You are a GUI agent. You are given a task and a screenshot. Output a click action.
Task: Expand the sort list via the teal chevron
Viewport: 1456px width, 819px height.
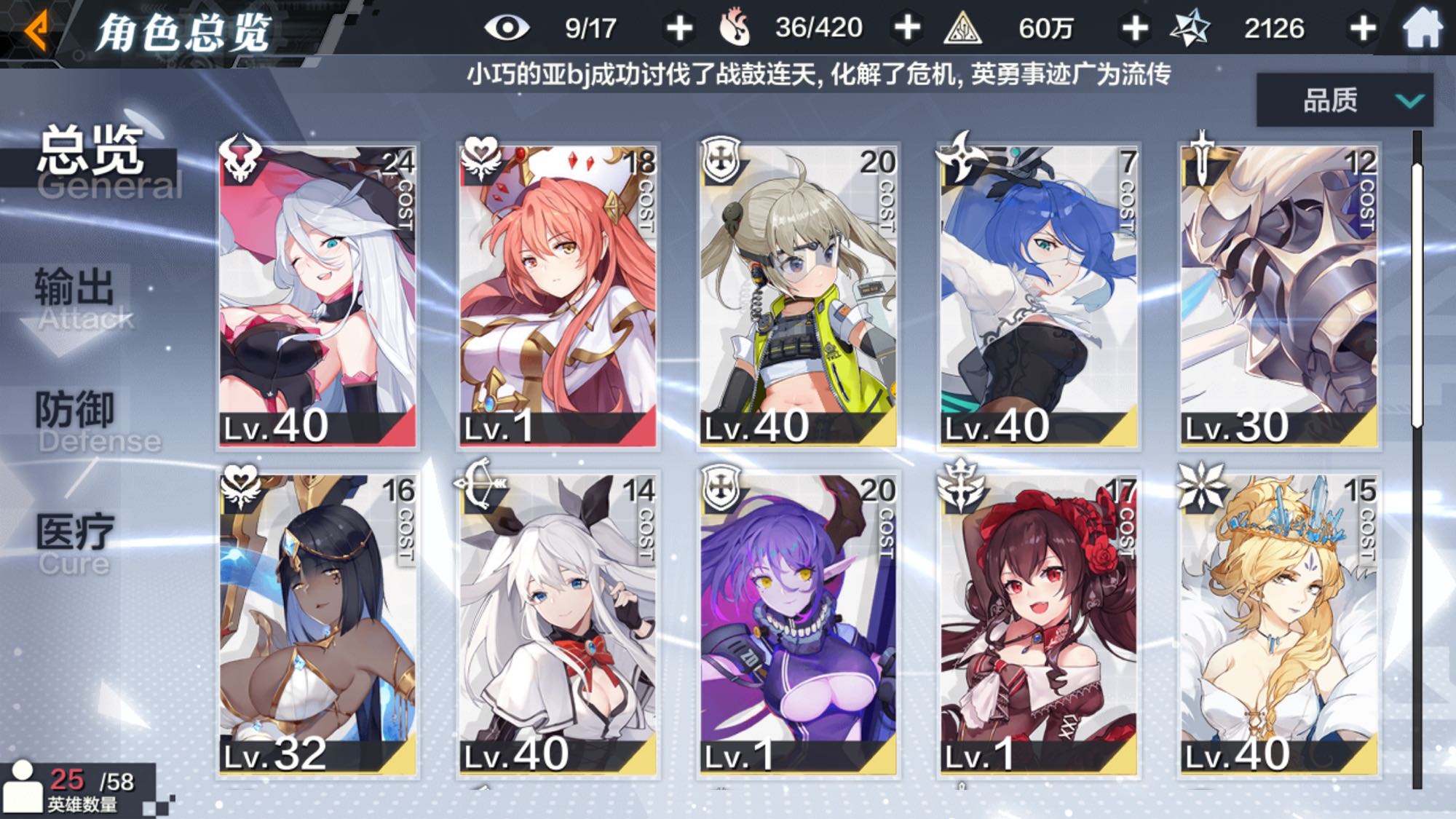[x=1410, y=100]
